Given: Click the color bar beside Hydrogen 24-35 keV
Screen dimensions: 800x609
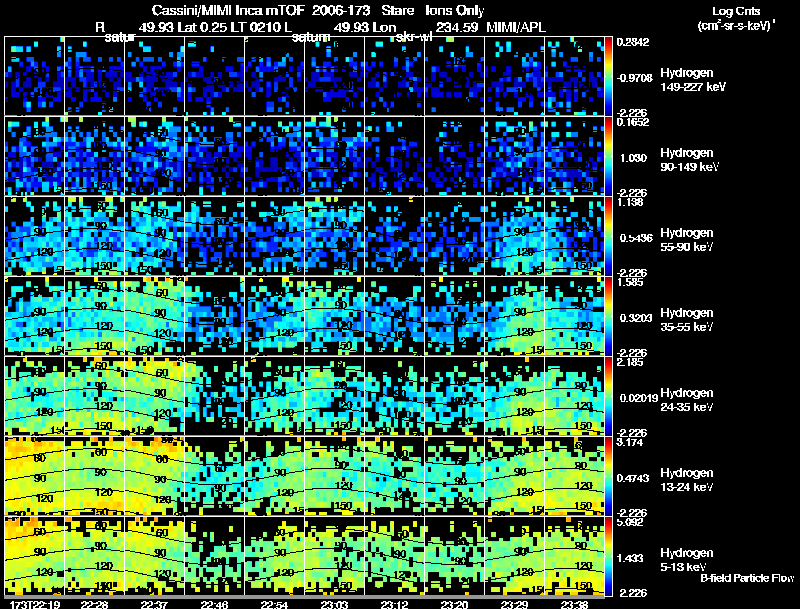Looking at the screenshot, I should click(608, 396).
